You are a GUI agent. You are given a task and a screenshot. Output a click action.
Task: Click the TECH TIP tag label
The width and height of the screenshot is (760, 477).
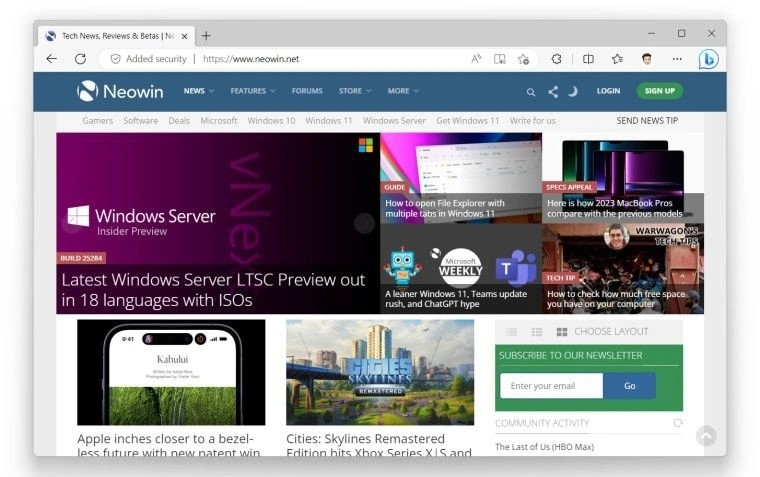click(561, 278)
